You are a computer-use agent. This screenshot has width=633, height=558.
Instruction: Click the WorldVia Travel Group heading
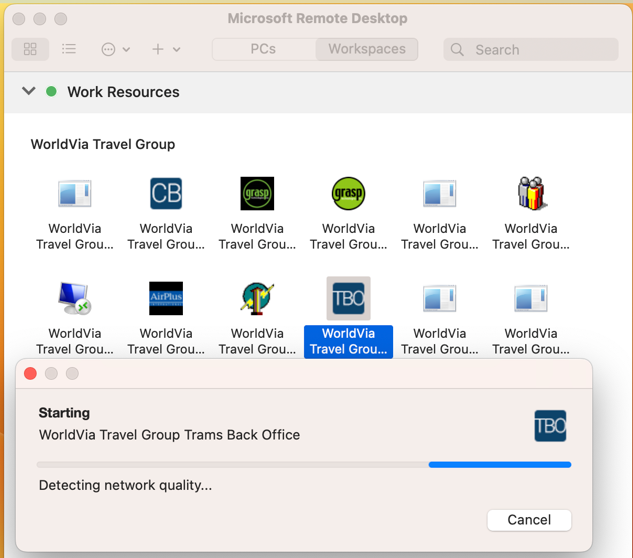tap(103, 144)
